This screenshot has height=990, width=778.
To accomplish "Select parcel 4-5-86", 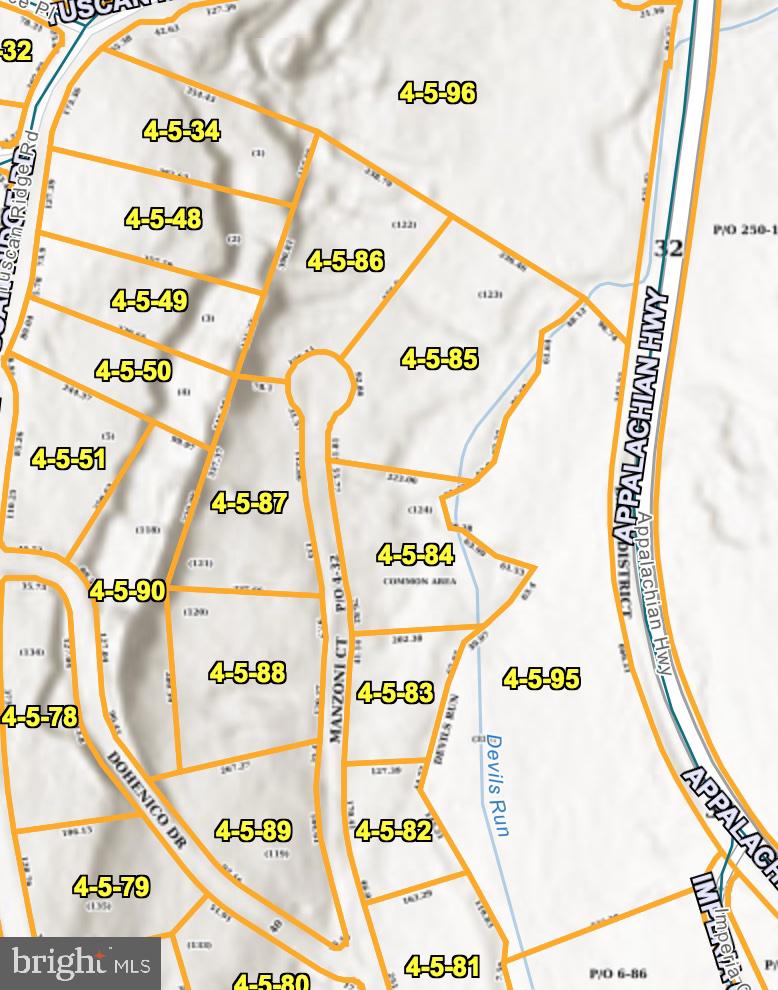I will click(346, 261).
